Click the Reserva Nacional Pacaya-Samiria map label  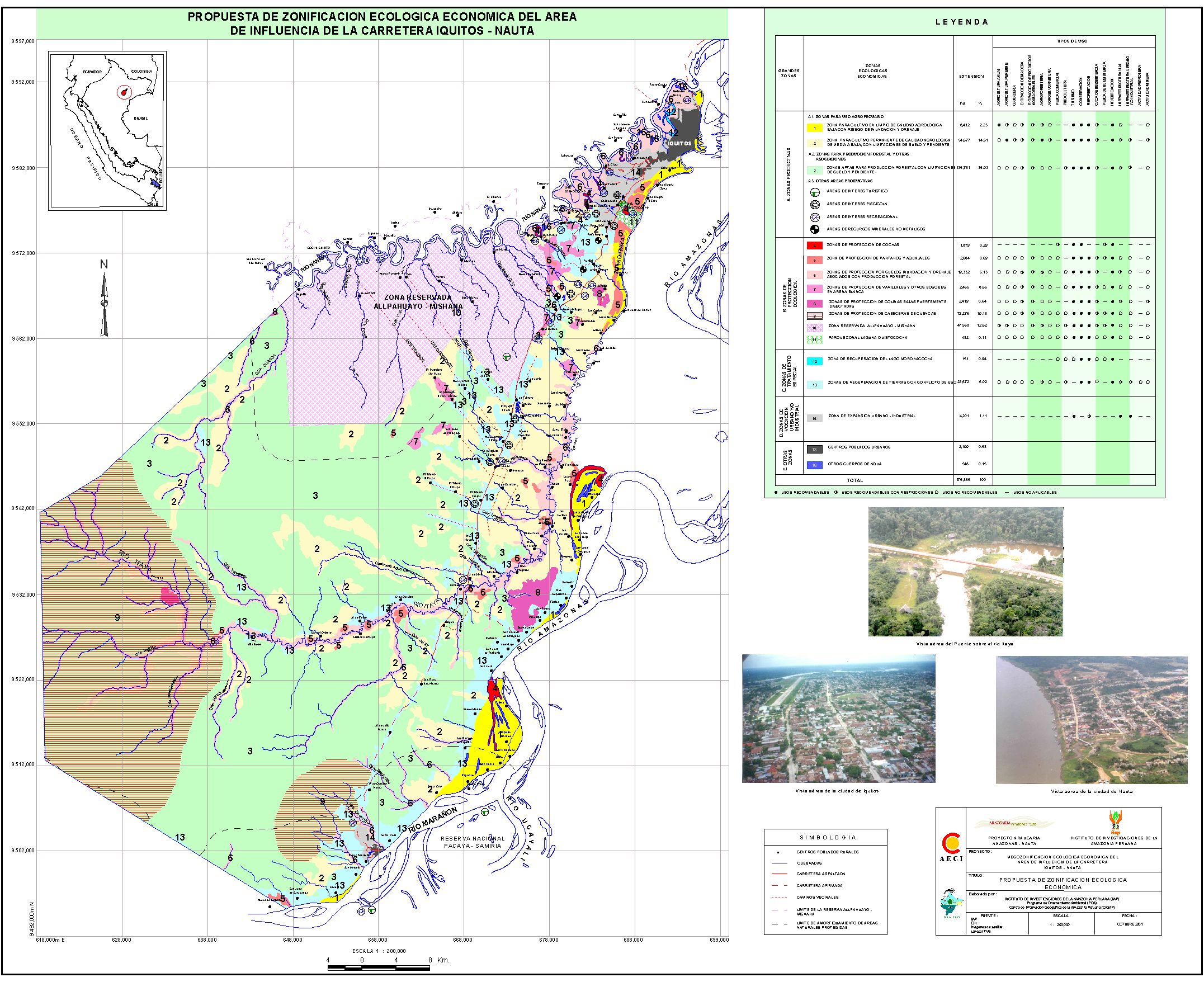pos(472,842)
